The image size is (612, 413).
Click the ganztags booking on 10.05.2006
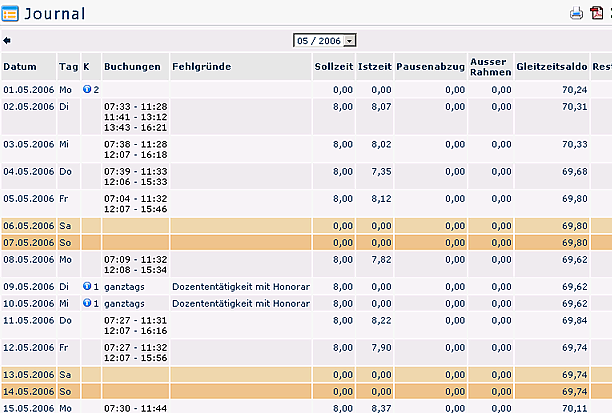(x=124, y=304)
